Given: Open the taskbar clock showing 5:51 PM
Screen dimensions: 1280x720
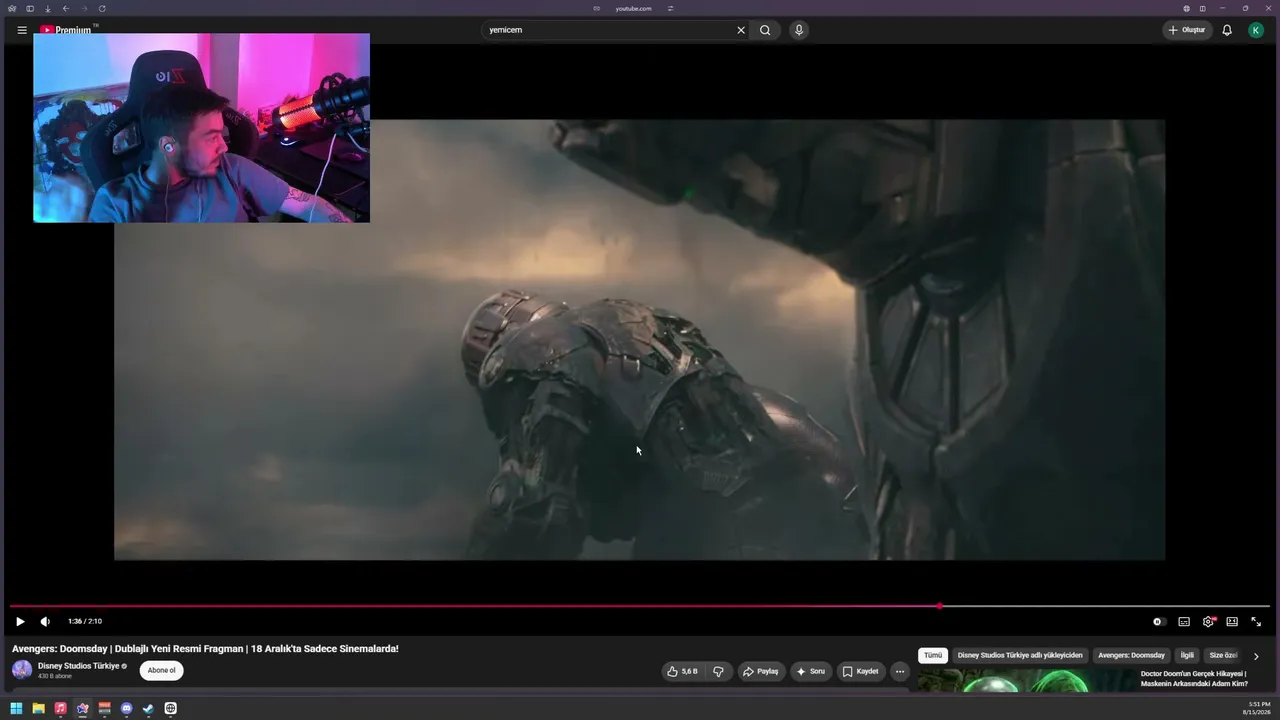Looking at the screenshot, I should tap(1258, 708).
